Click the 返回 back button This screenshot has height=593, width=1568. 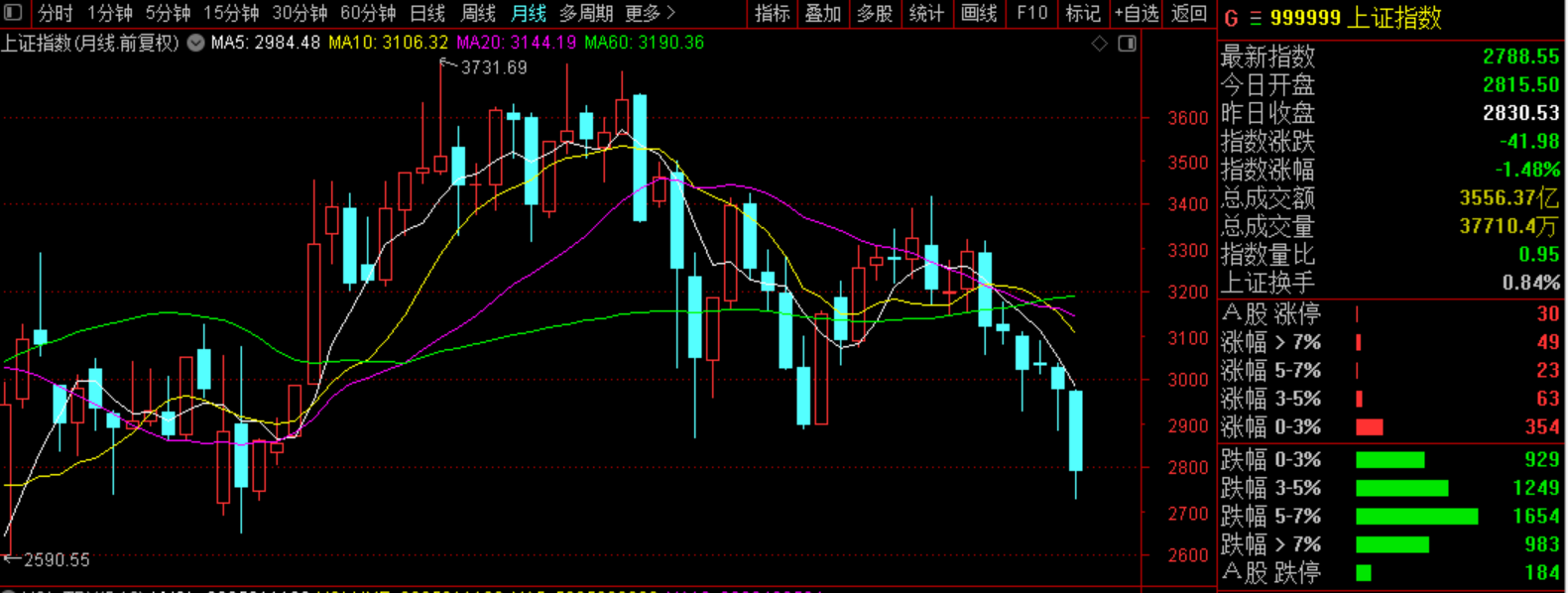coord(1189,13)
